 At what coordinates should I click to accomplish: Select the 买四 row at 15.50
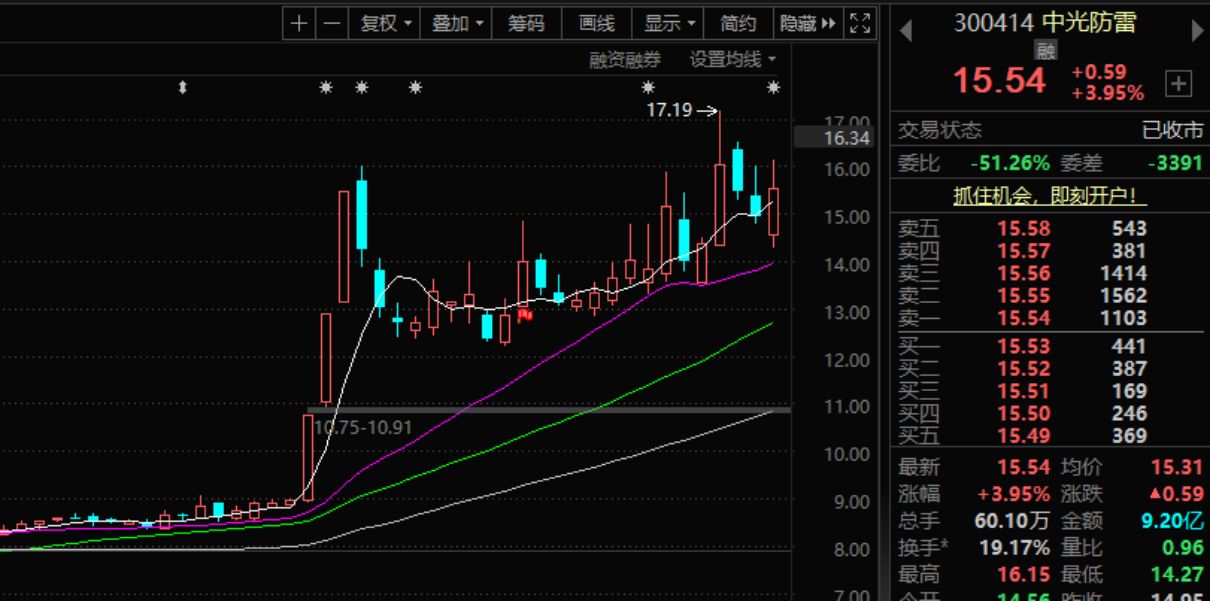(1050, 413)
